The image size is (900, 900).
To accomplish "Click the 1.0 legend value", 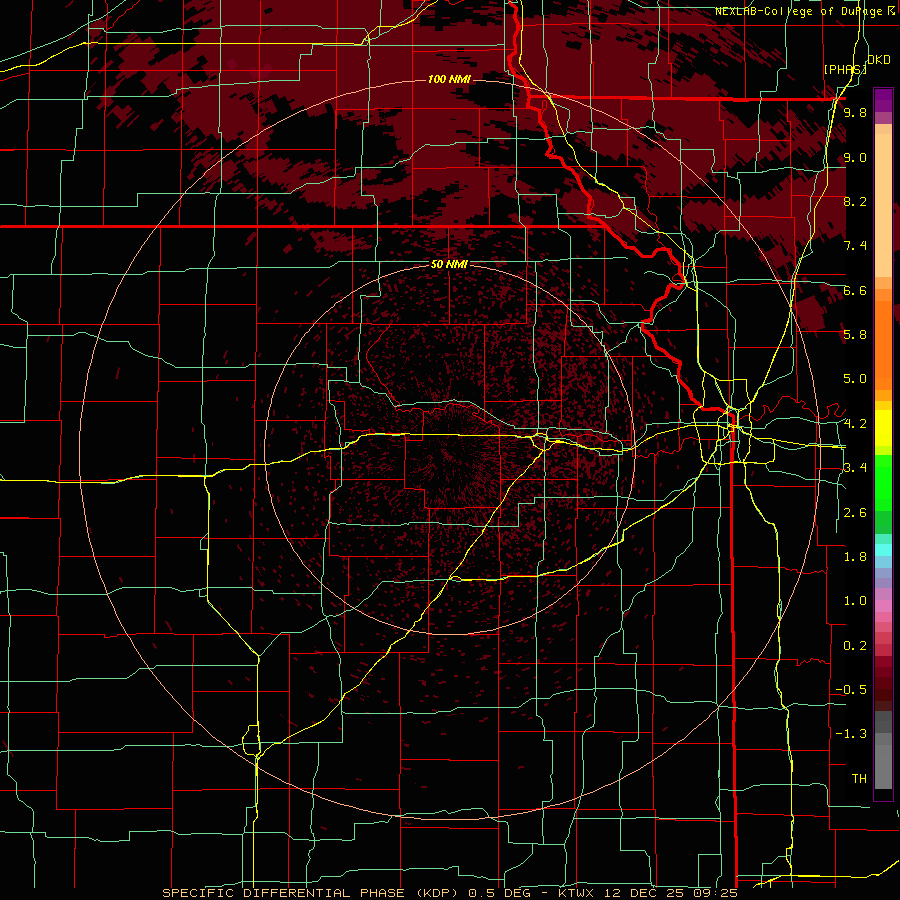I will (x=855, y=601).
